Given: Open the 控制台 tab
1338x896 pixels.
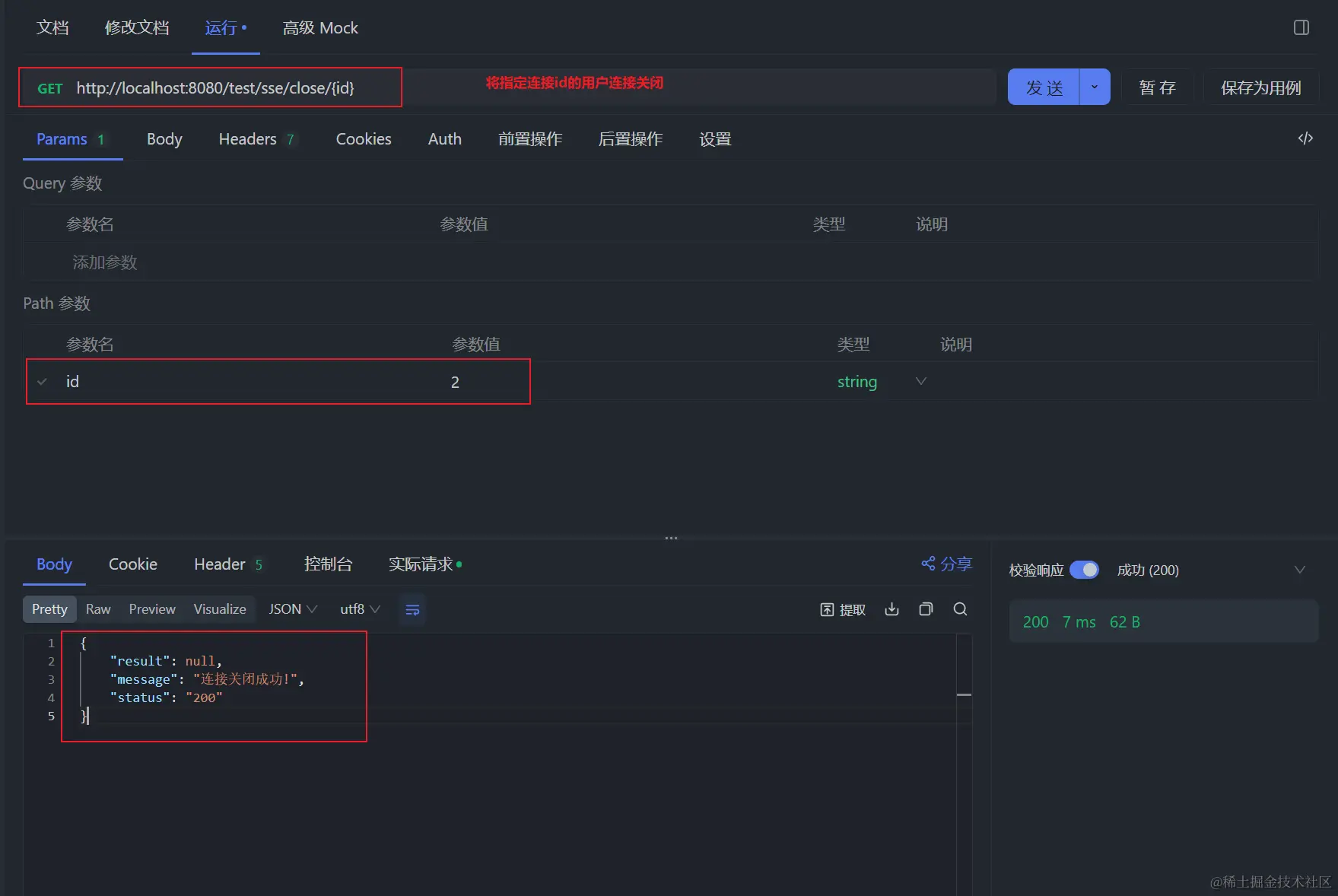Looking at the screenshot, I should (x=328, y=564).
